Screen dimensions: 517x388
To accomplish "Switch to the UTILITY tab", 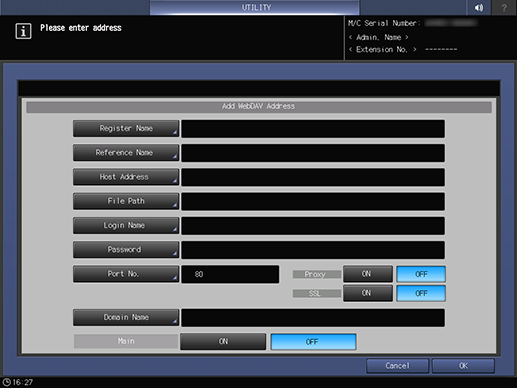I will [255, 7].
